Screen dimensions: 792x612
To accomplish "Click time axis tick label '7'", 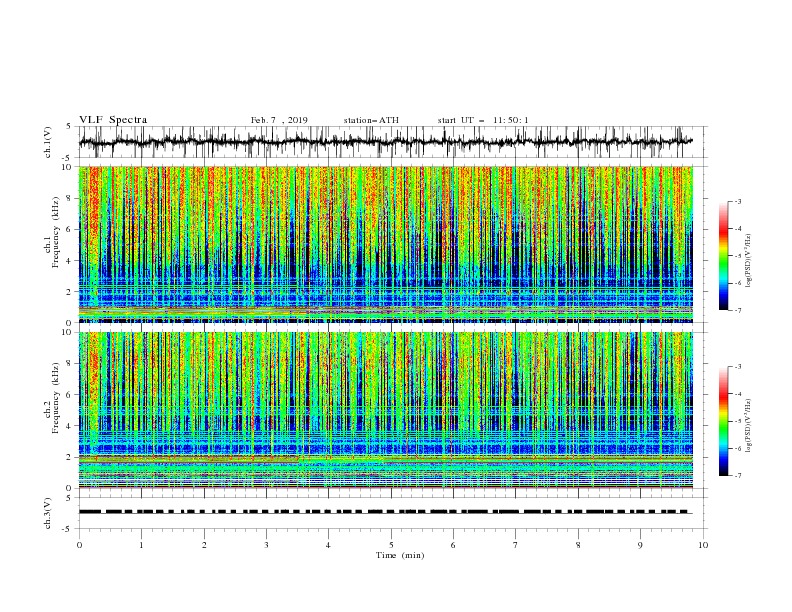I will click(516, 545).
